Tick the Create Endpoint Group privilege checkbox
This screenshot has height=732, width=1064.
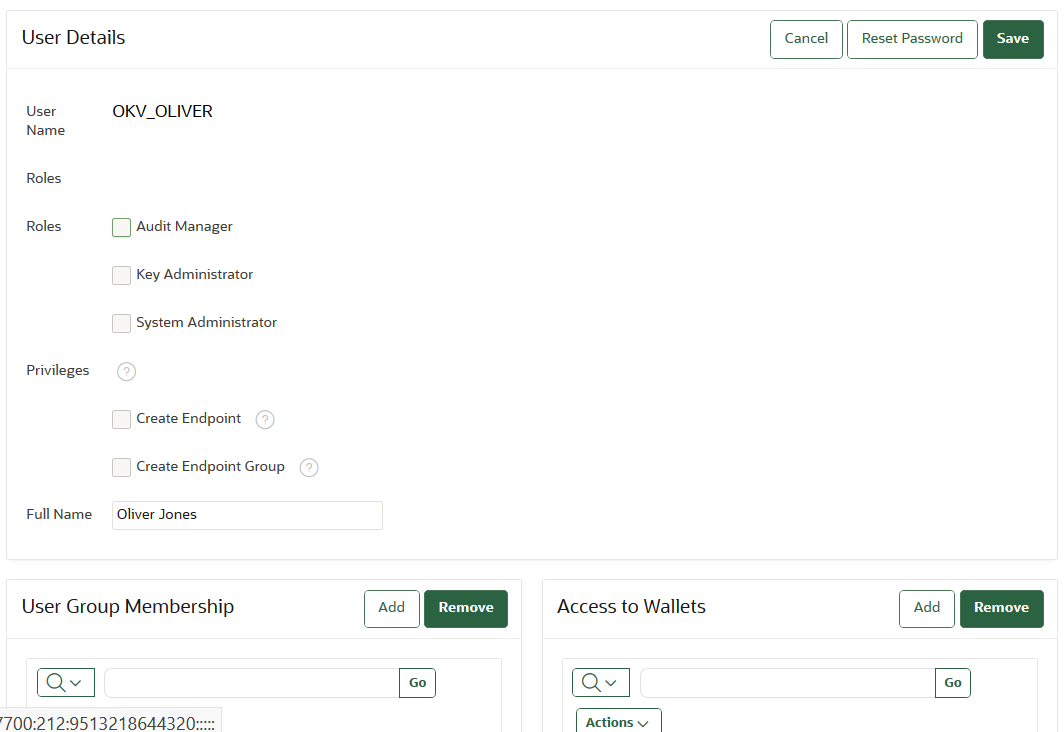tap(121, 467)
